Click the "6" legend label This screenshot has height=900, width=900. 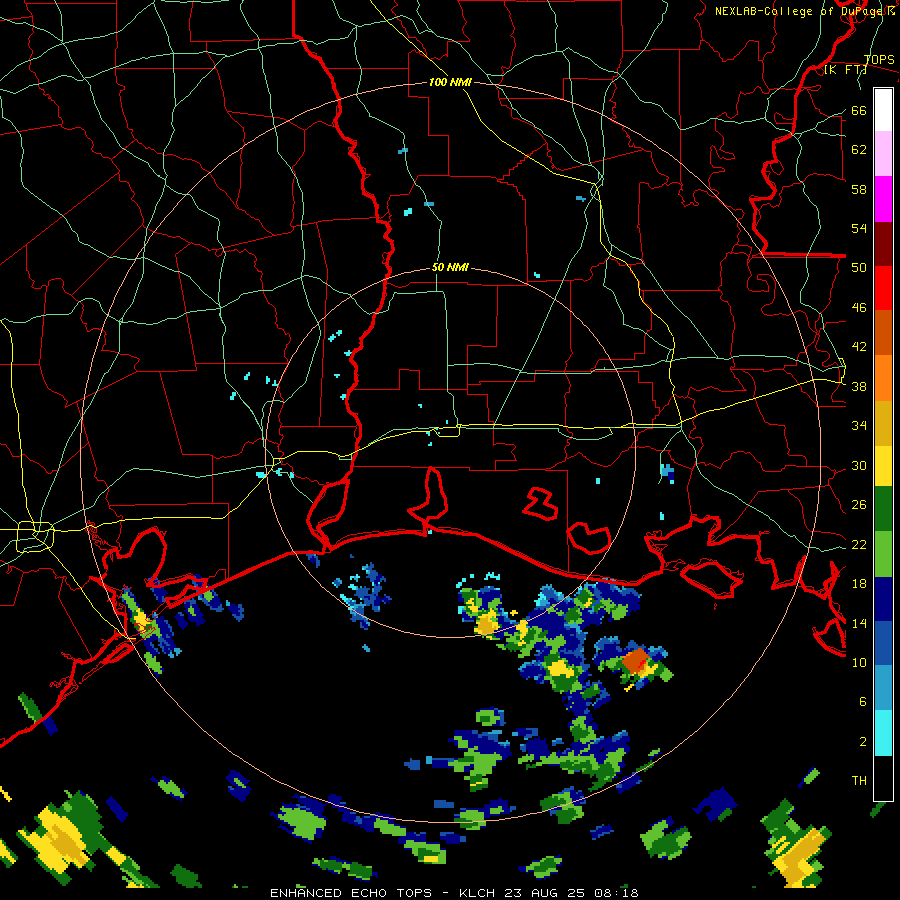tap(862, 701)
